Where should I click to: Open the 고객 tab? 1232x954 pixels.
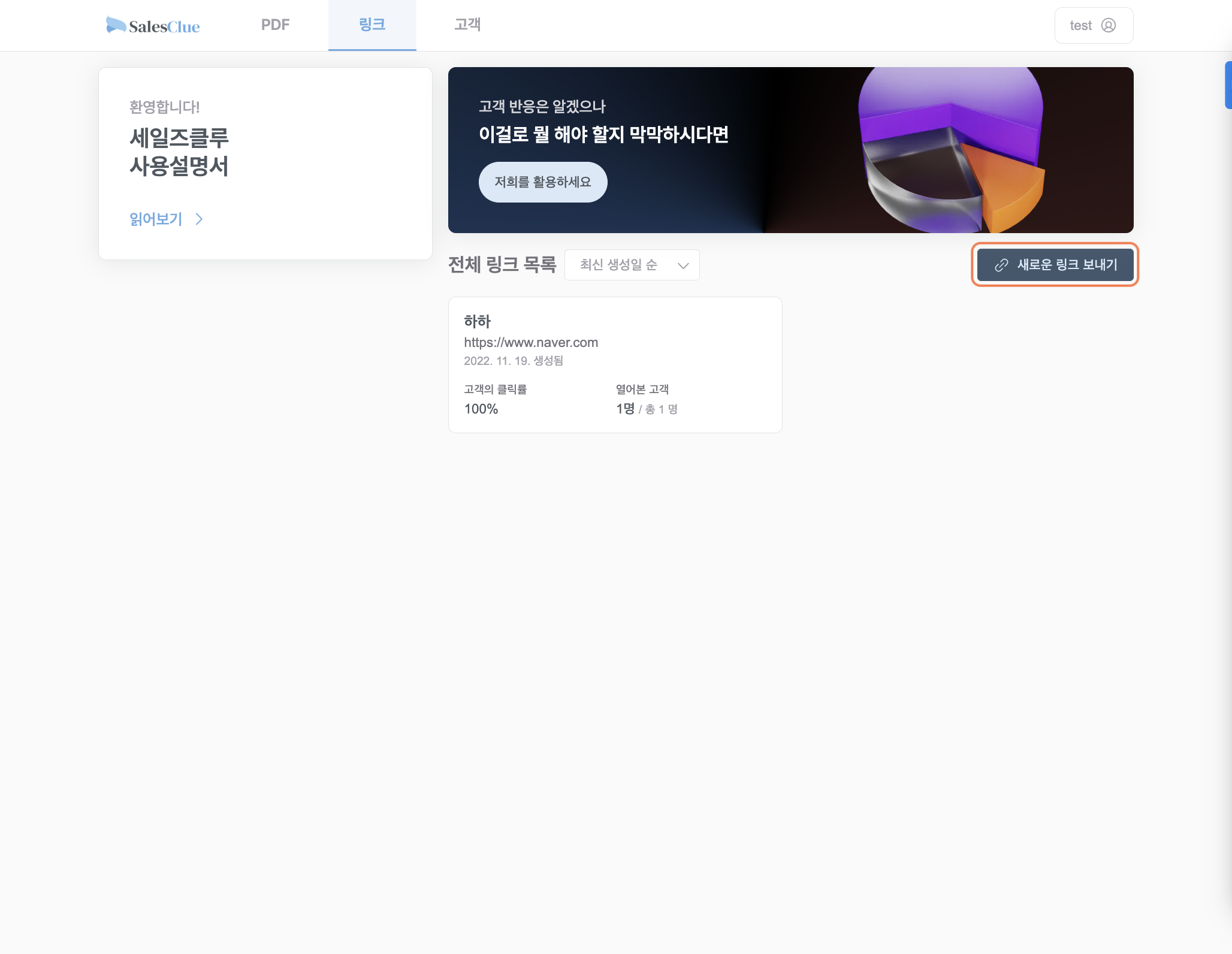(467, 25)
